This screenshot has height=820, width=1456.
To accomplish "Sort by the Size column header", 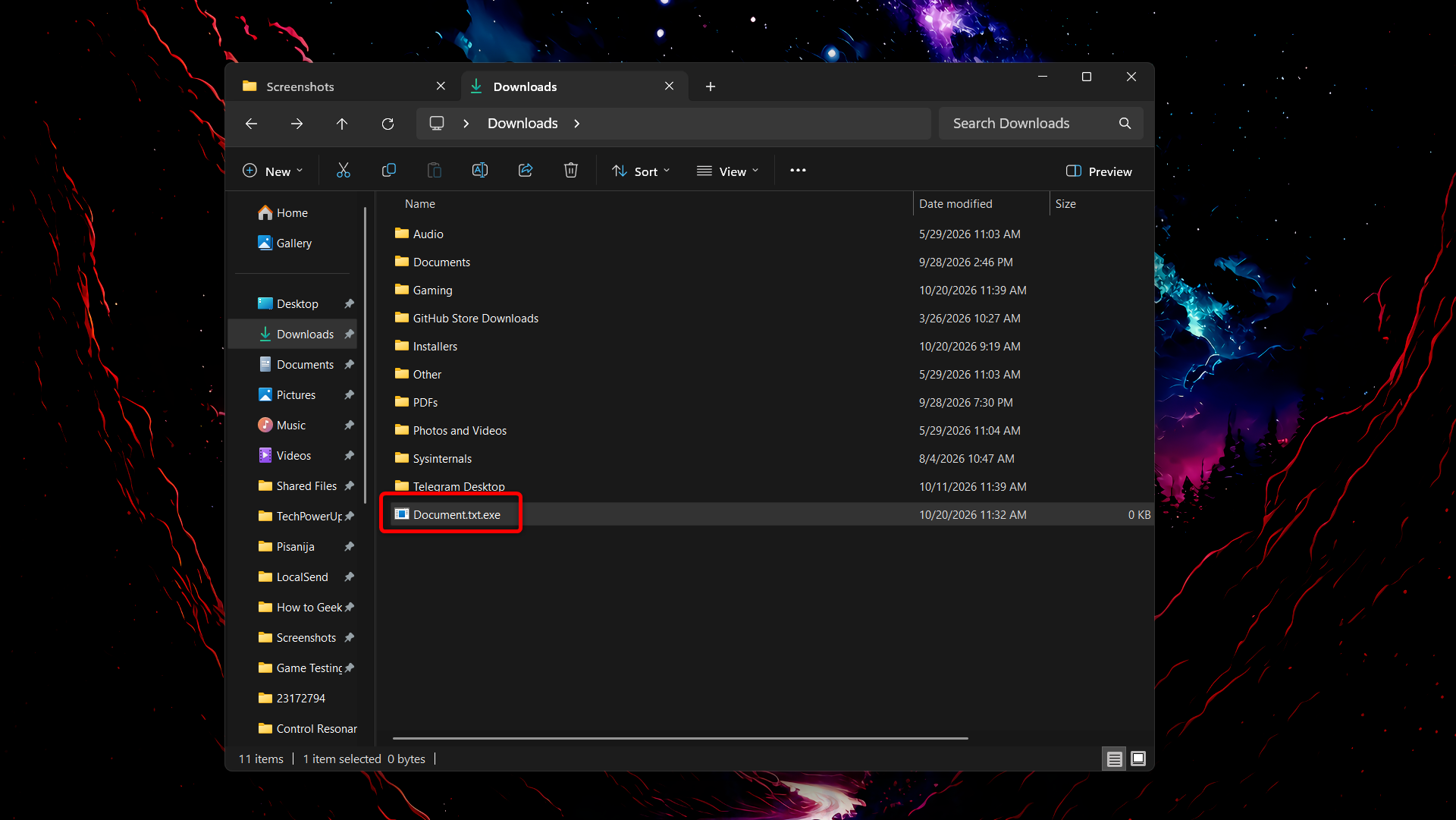I will (x=1065, y=204).
